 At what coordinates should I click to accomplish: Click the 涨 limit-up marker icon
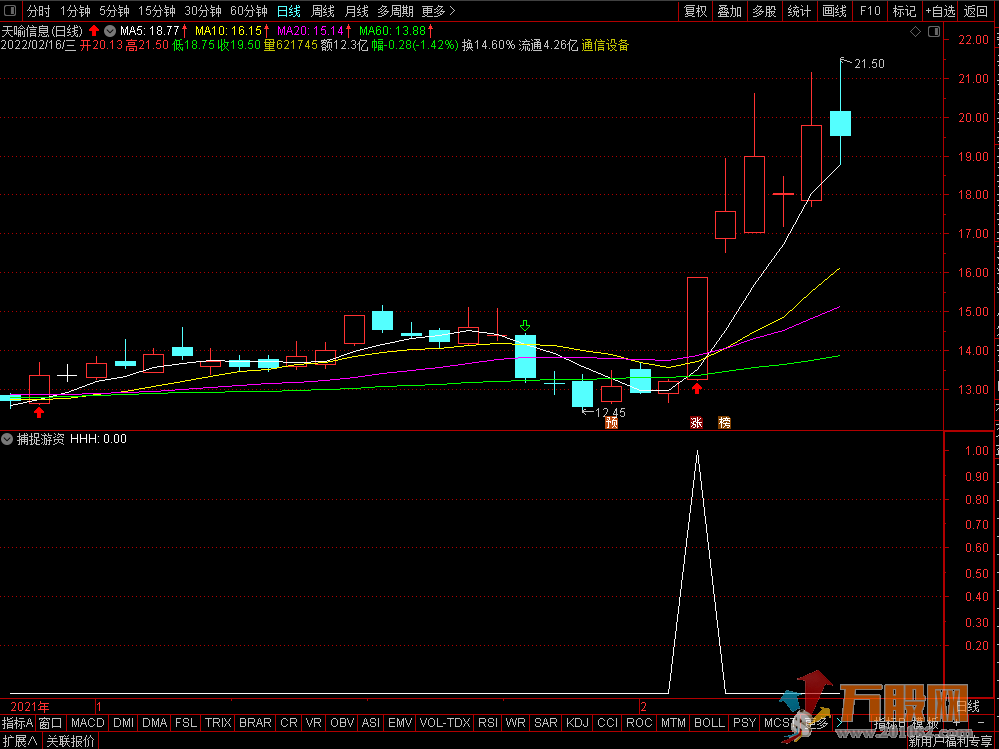(x=696, y=422)
